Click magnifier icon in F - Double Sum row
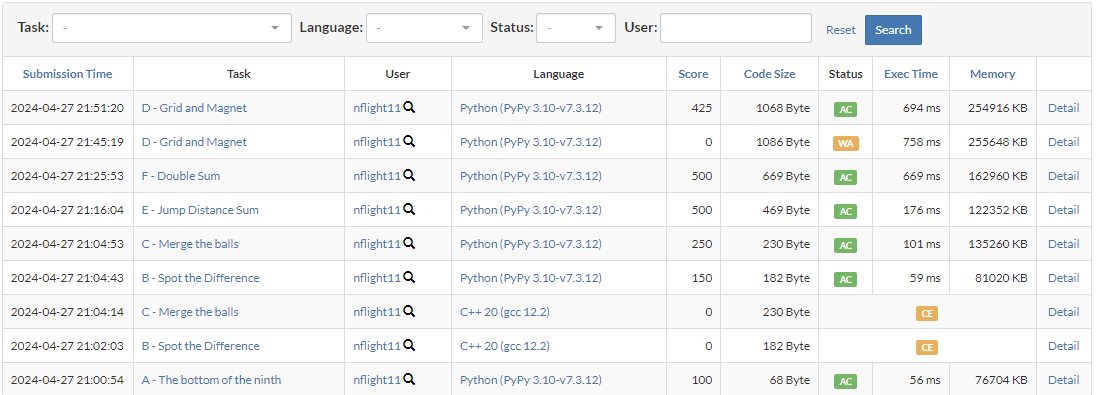 click(x=409, y=176)
